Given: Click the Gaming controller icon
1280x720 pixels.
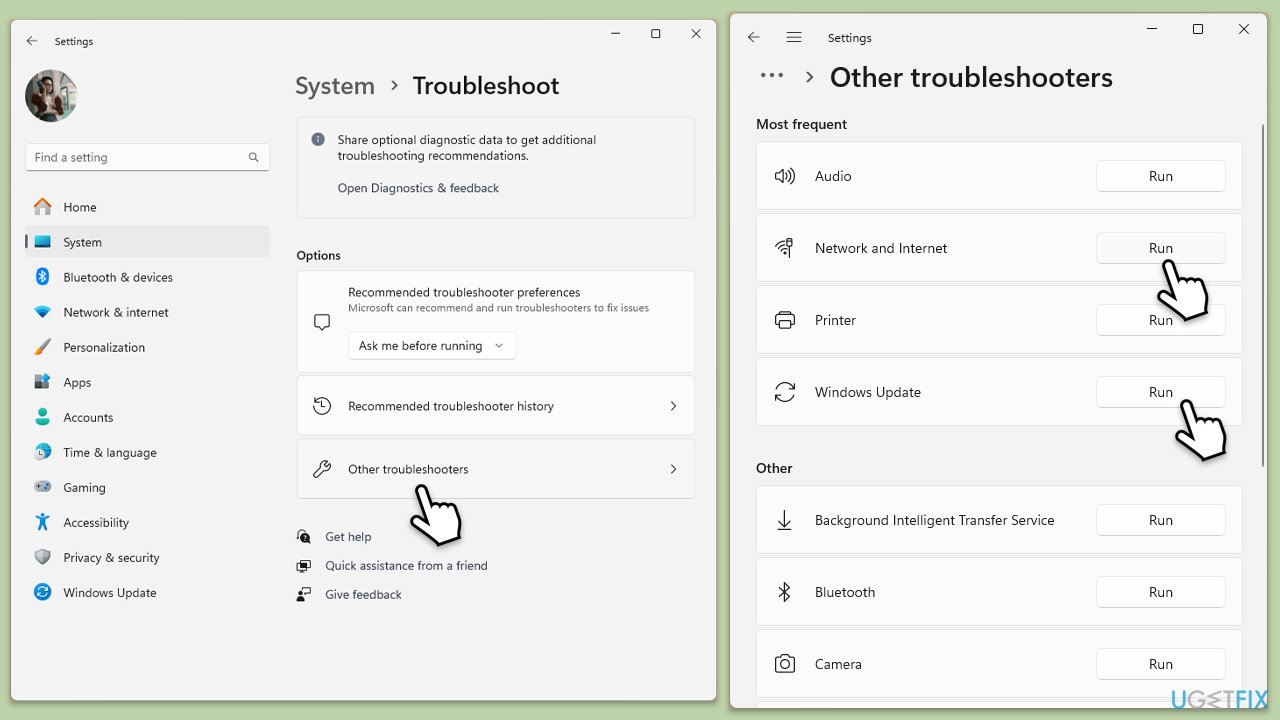Looking at the screenshot, I should (42, 487).
